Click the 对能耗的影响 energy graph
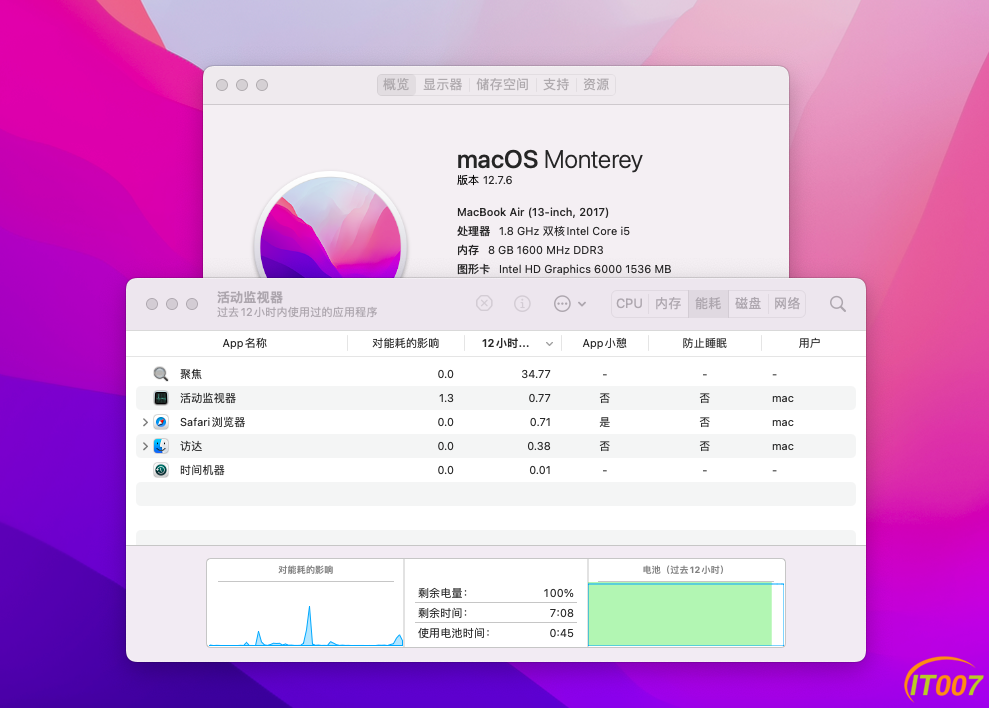989x708 pixels. [x=306, y=603]
